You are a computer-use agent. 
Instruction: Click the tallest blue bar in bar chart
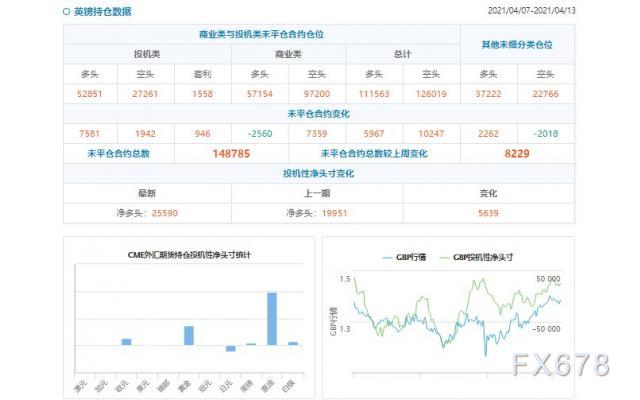point(272,319)
